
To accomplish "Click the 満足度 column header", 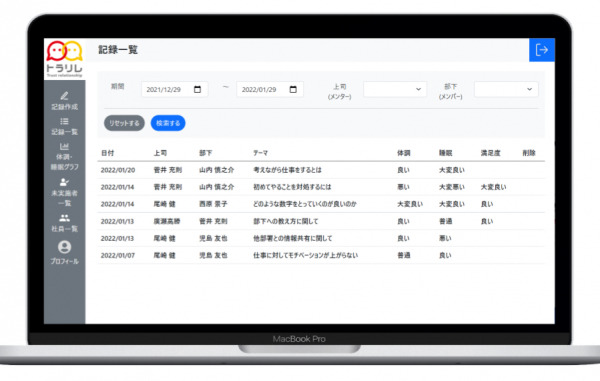I will coord(491,153).
